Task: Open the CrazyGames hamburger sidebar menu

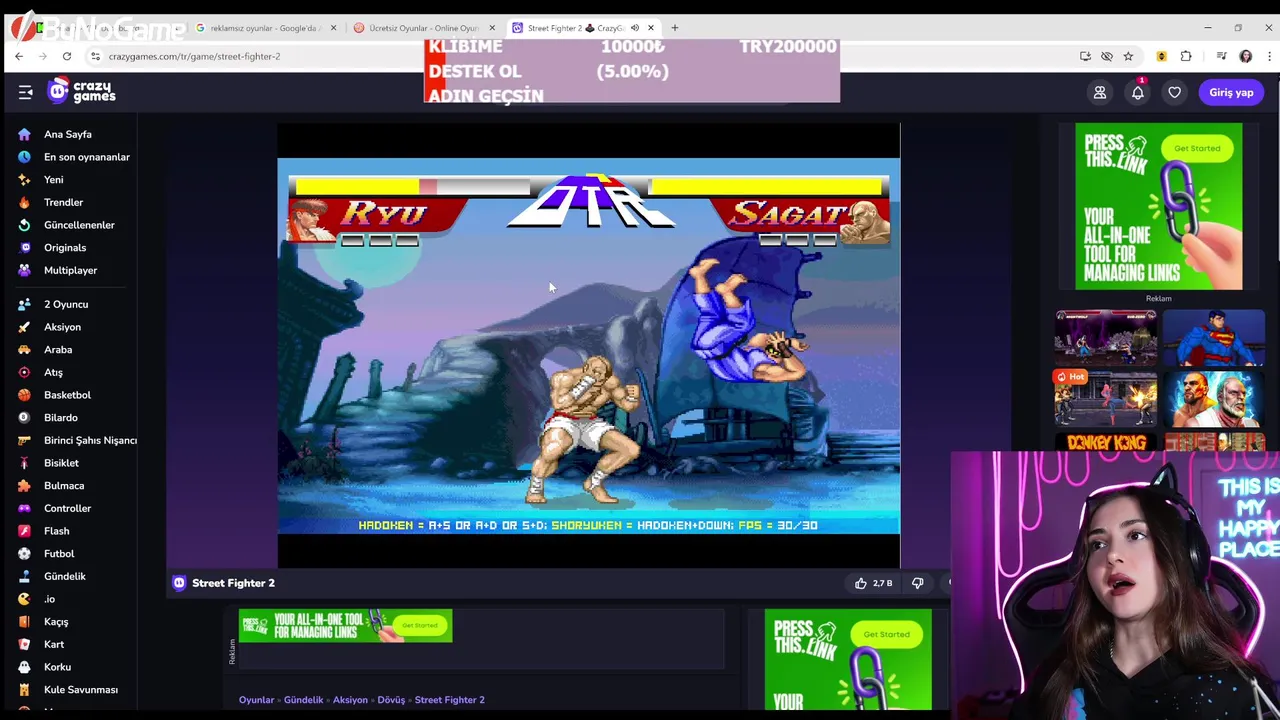Action: [25, 93]
